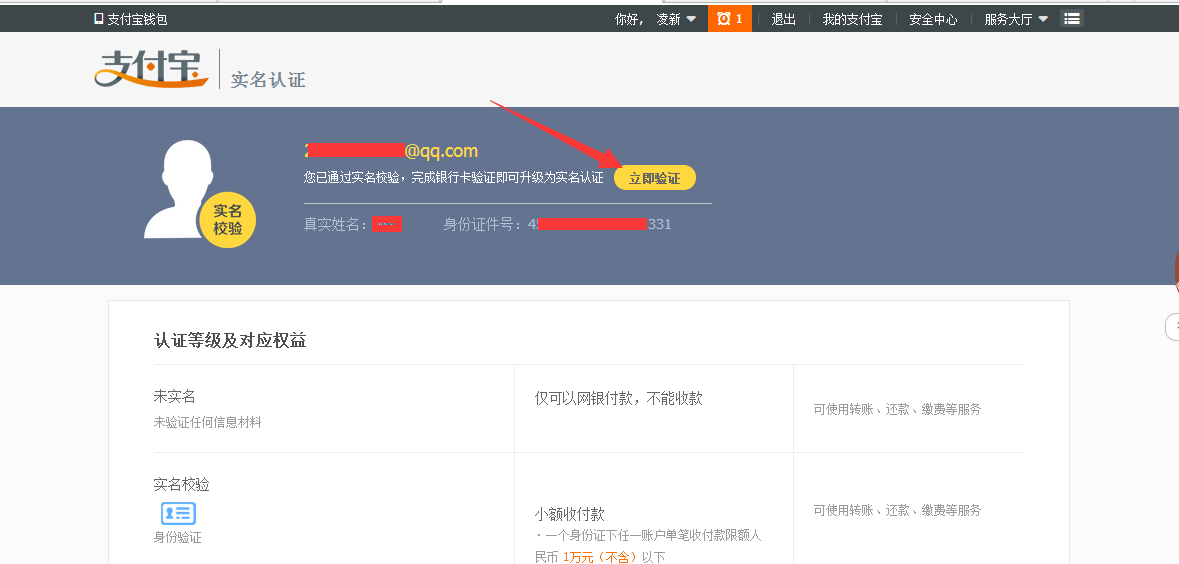This screenshot has height=564, width=1179.
Task: Expand the 服务大厅 dropdown
Action: point(1016,20)
